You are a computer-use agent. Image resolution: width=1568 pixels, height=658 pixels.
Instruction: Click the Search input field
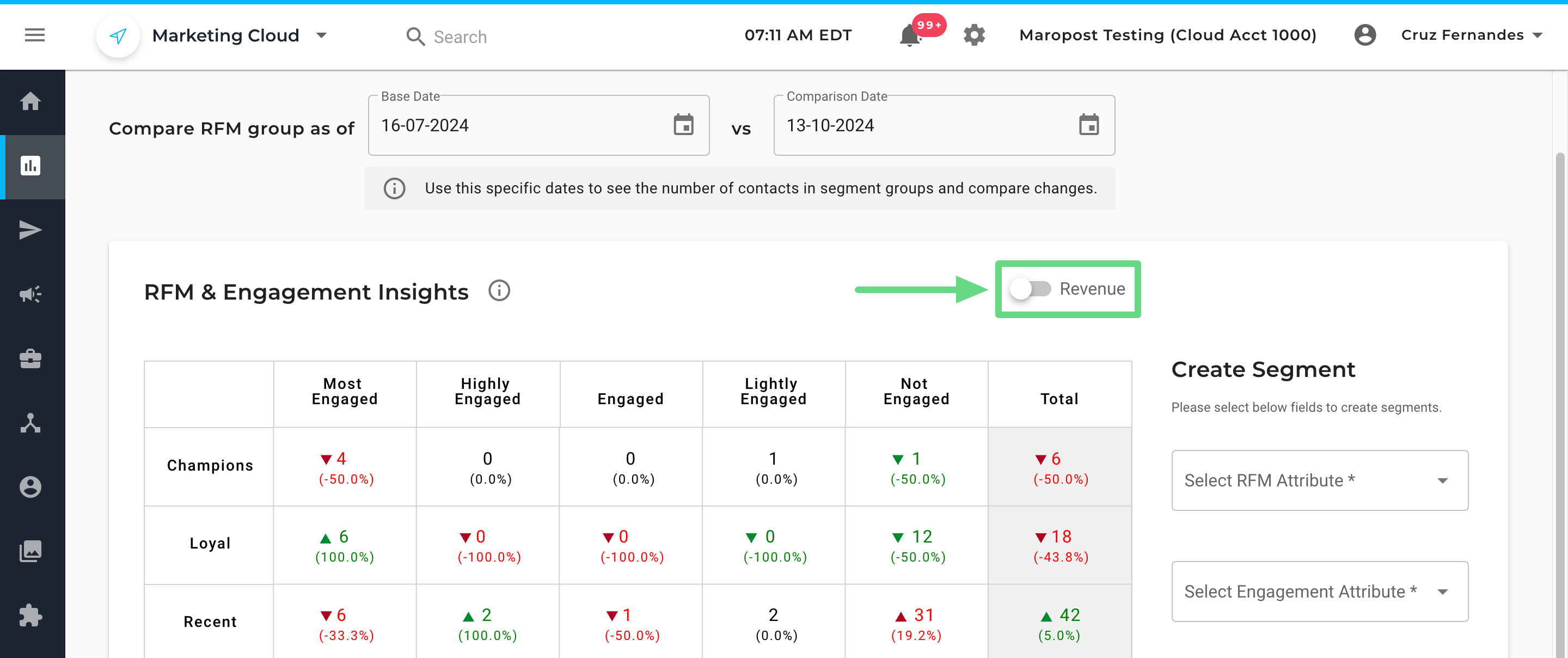pyautogui.click(x=460, y=37)
